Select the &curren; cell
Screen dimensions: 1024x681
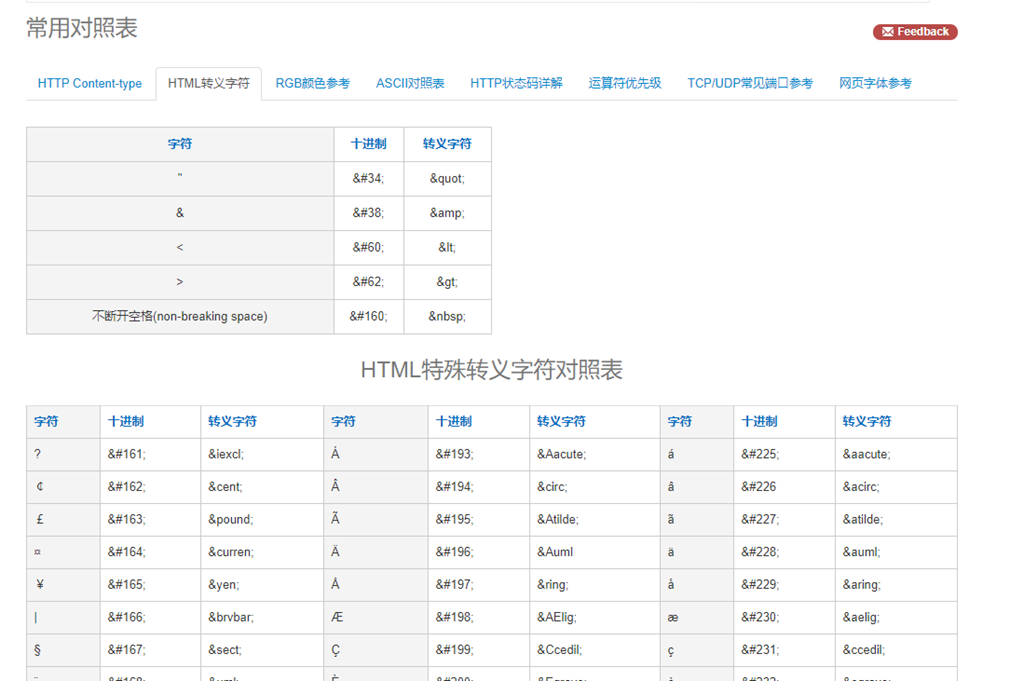[262, 552]
